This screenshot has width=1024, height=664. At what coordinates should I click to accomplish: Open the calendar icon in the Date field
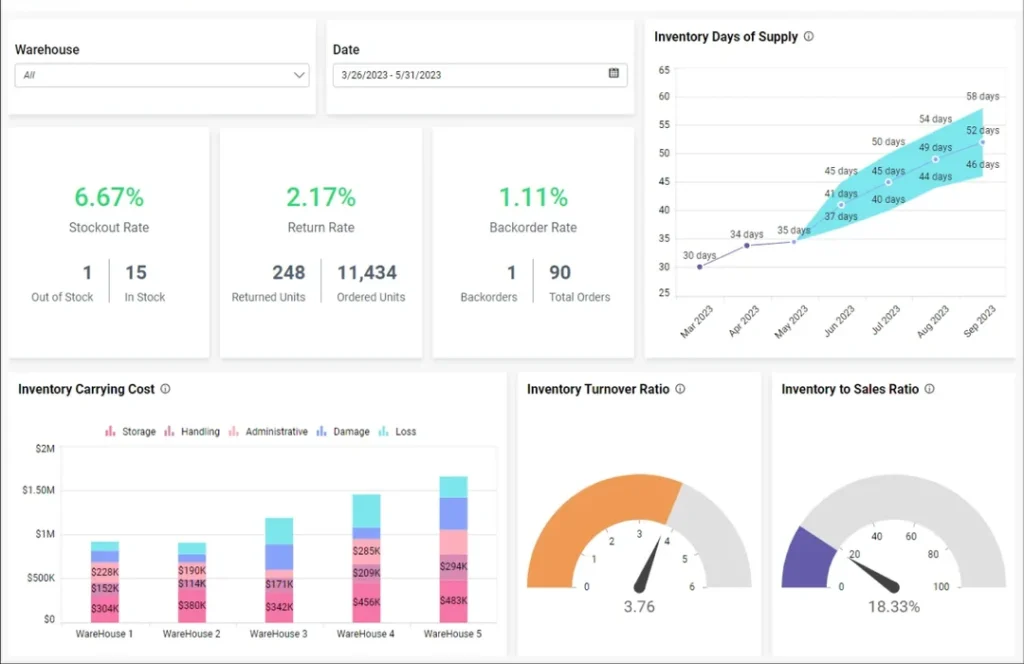click(614, 74)
